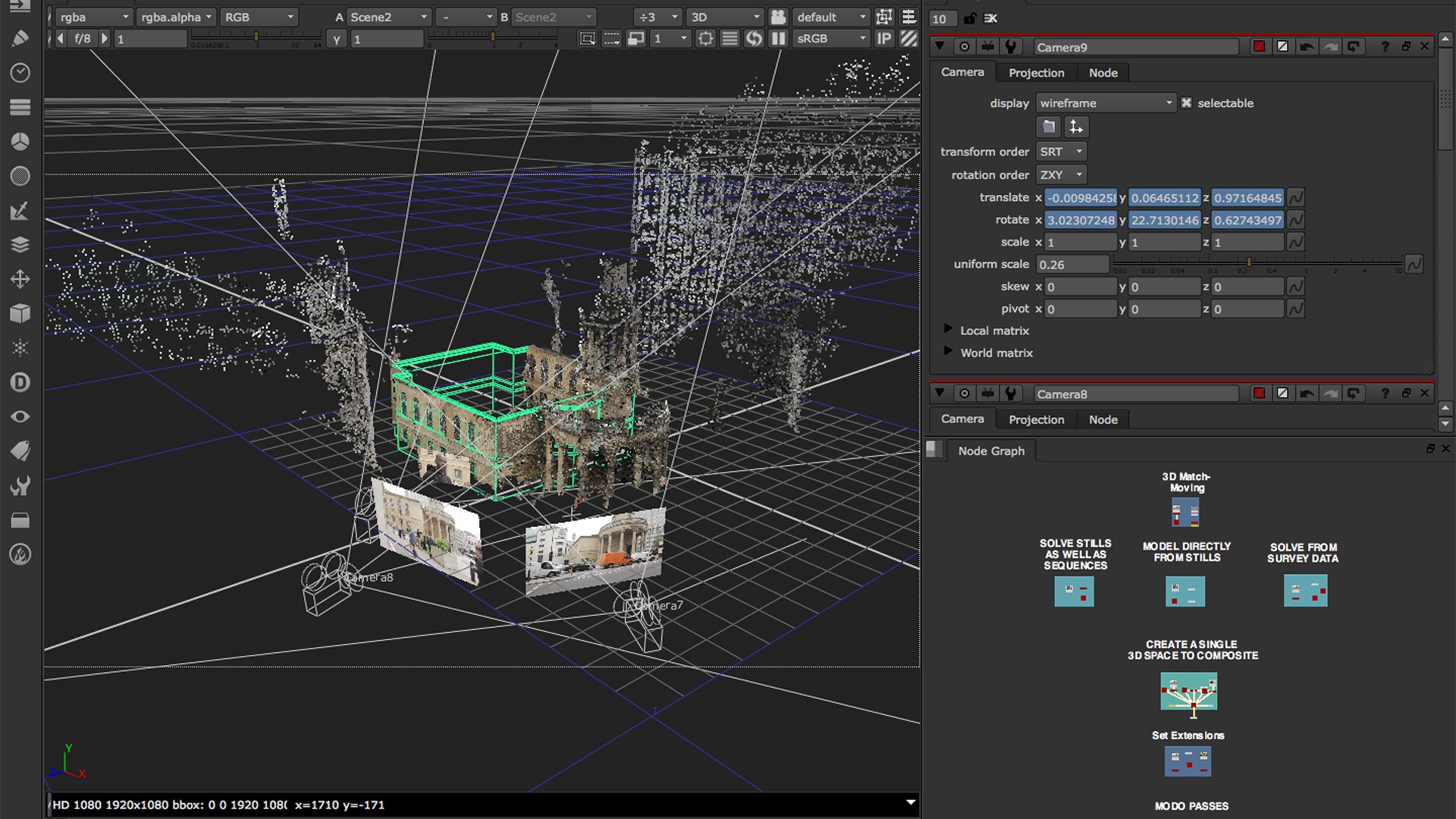
Task: Select the Particles node menu icon
Action: [x=20, y=347]
